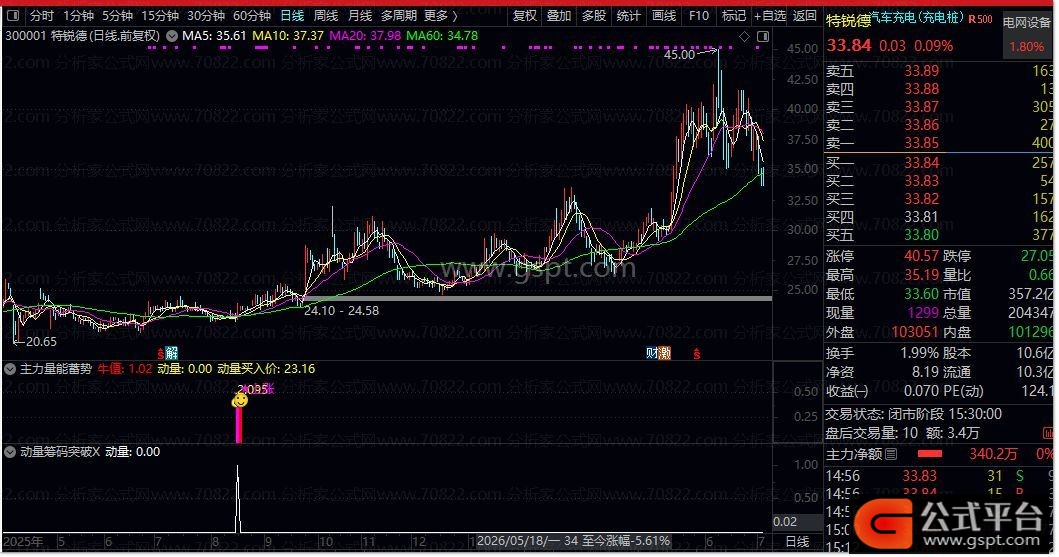The image size is (1059, 557).
Task: Click the MA5: 35.61 indicator label
Action: (x=214, y=36)
